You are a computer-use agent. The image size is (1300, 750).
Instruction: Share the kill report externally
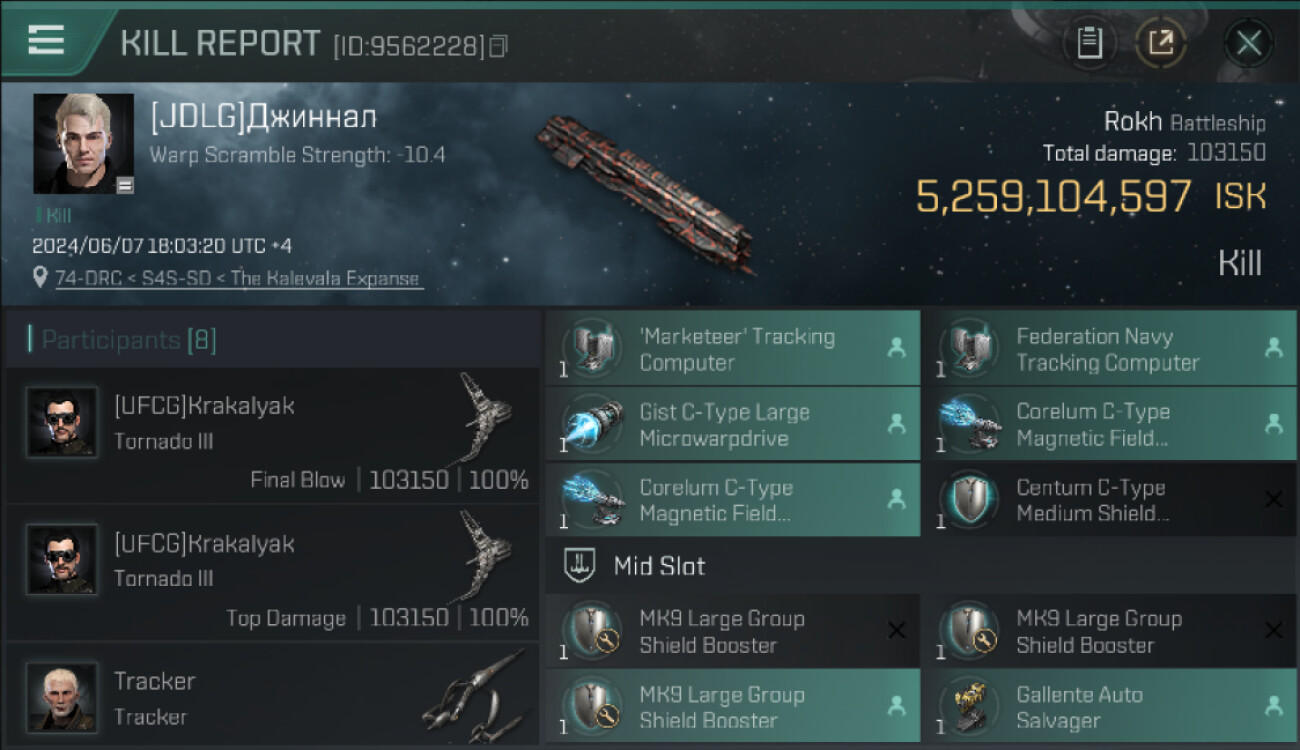point(1161,43)
